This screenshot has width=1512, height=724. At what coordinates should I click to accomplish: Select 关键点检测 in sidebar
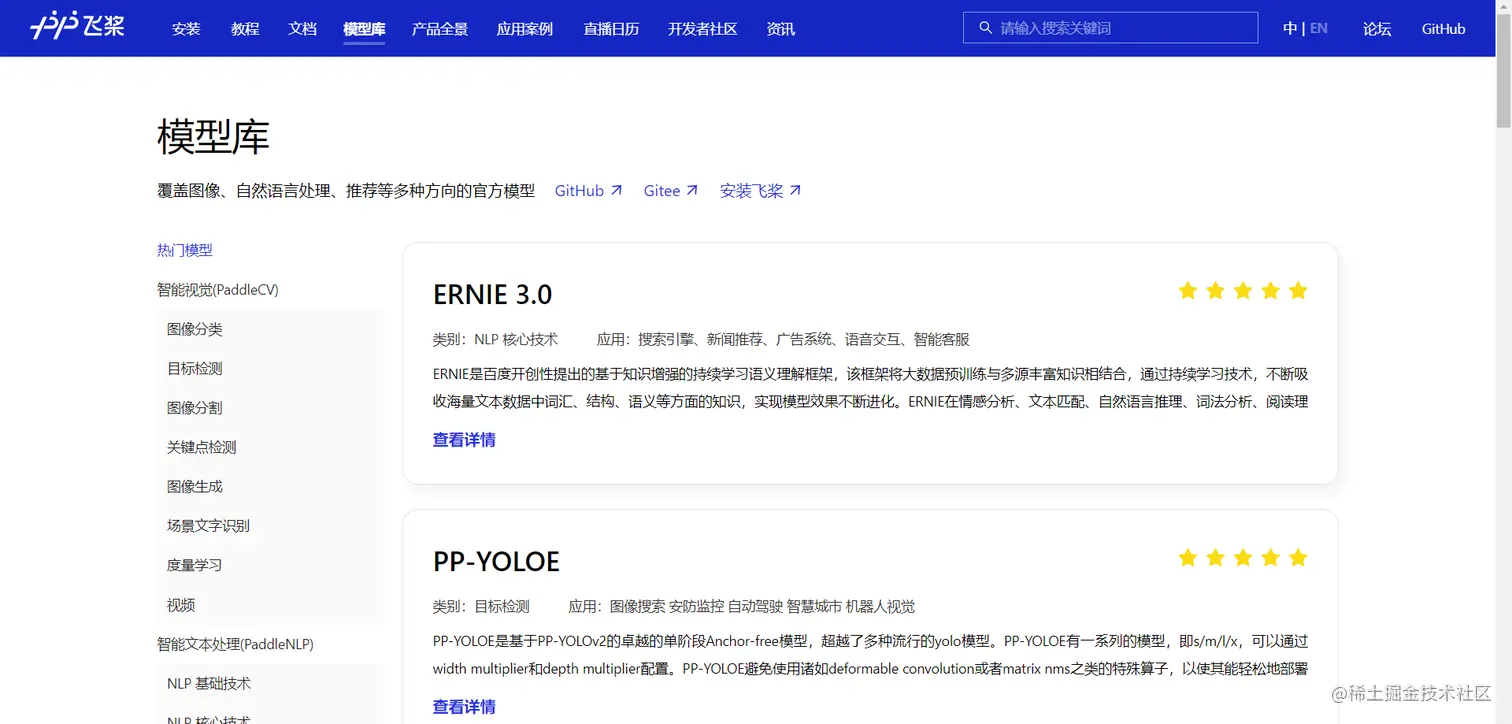[x=202, y=447]
